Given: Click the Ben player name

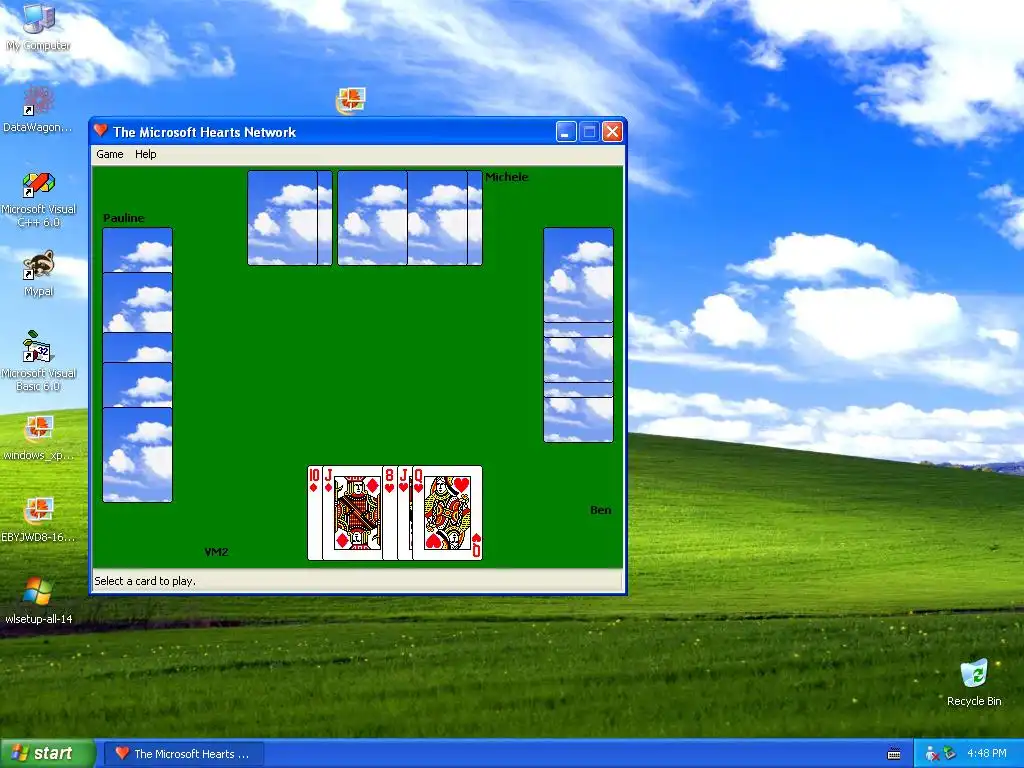Looking at the screenshot, I should point(601,510).
